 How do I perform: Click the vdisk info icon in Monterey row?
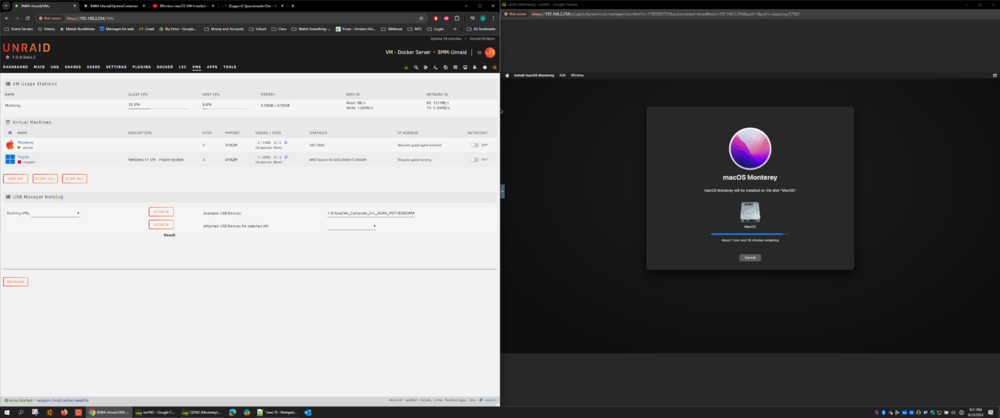click(286, 142)
